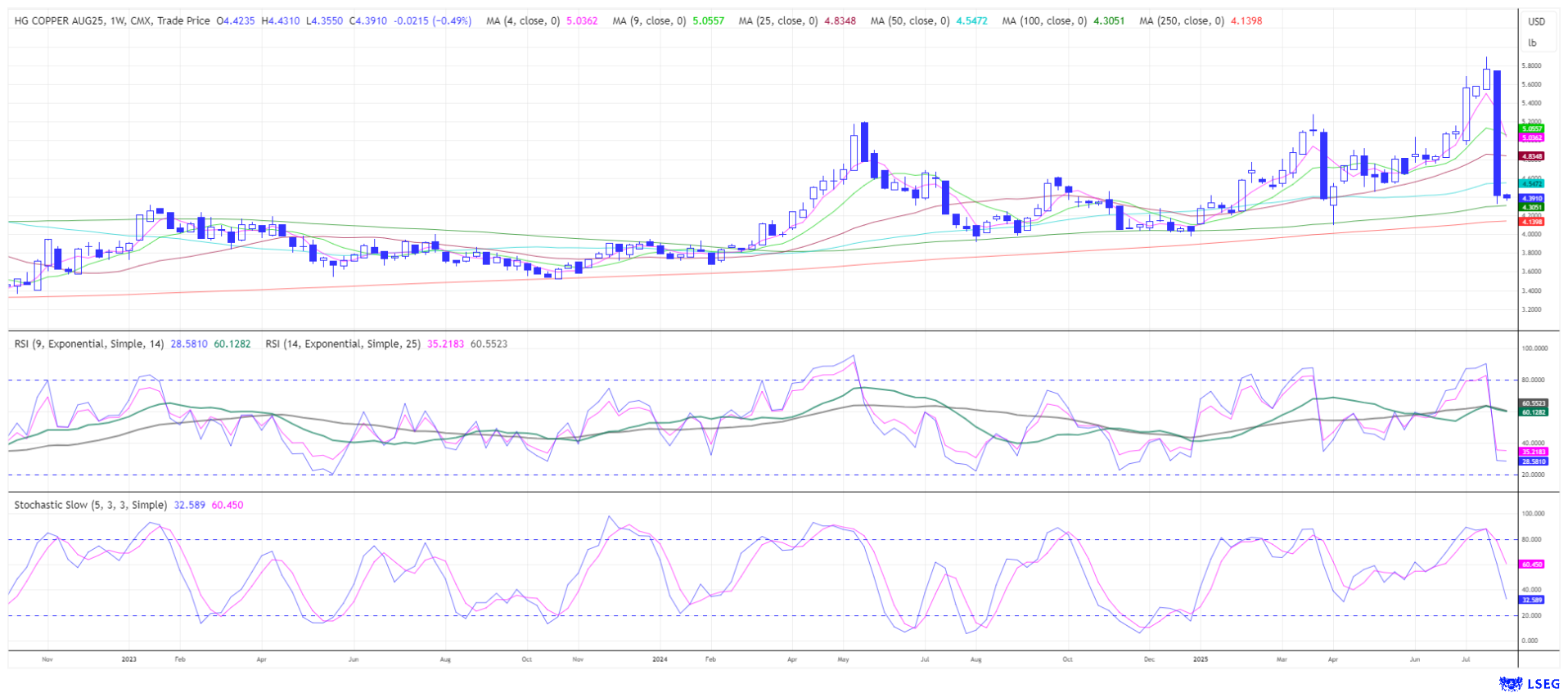Click the magenta 35.2183 RSI value tag
1568x693 pixels.
tap(1533, 452)
